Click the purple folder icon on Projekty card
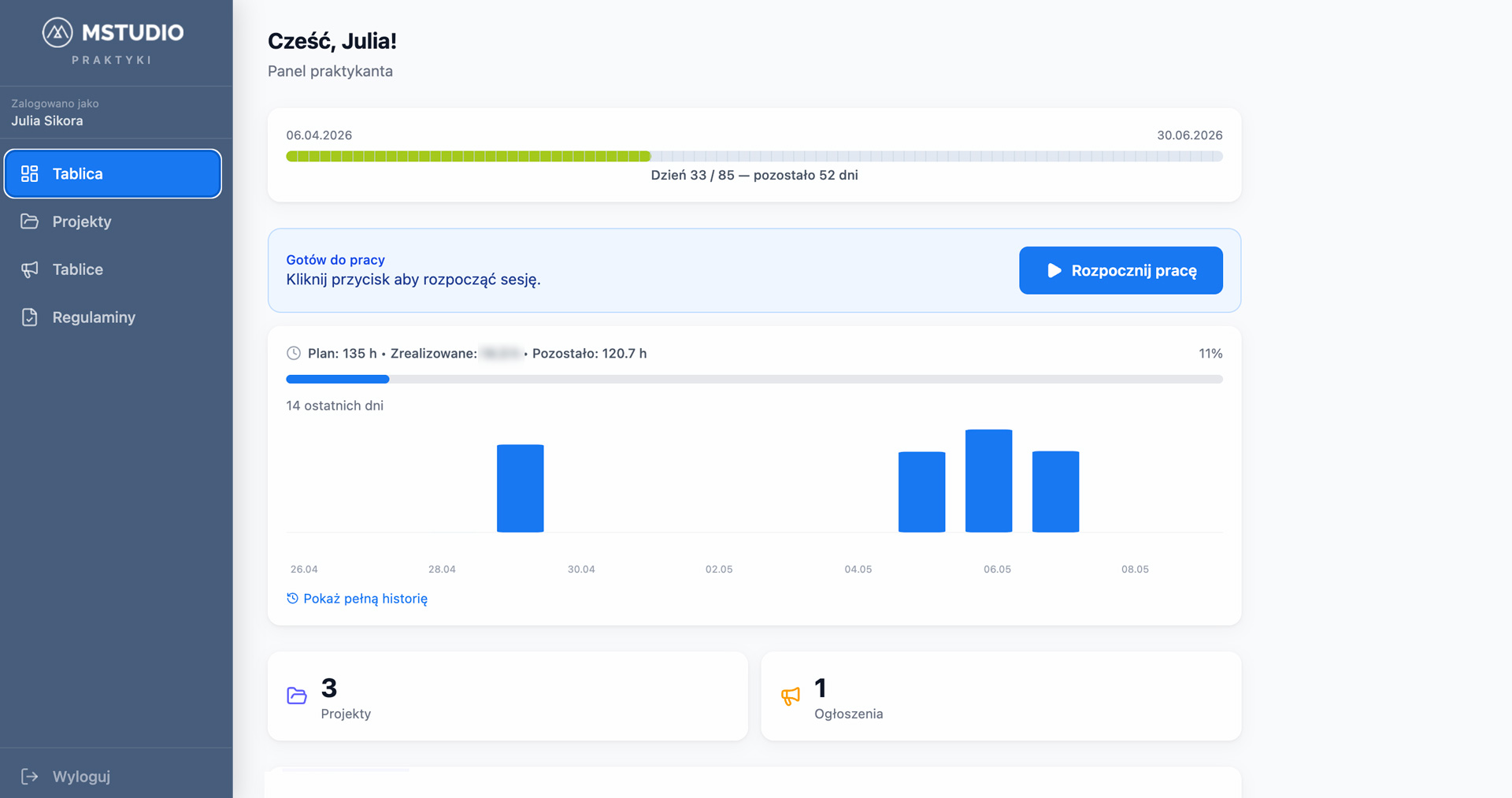The width and height of the screenshot is (1512, 798). (x=297, y=696)
